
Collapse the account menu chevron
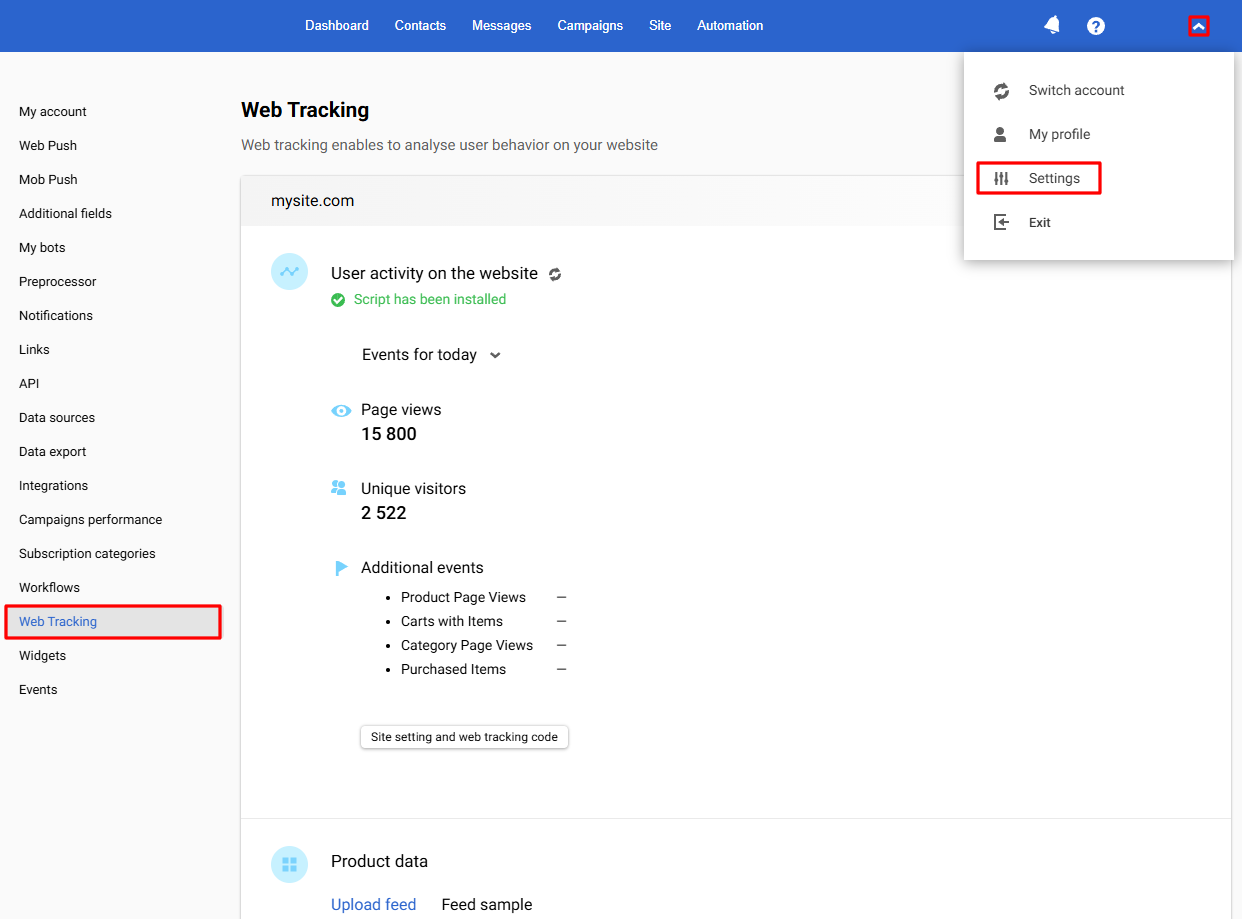1199,26
